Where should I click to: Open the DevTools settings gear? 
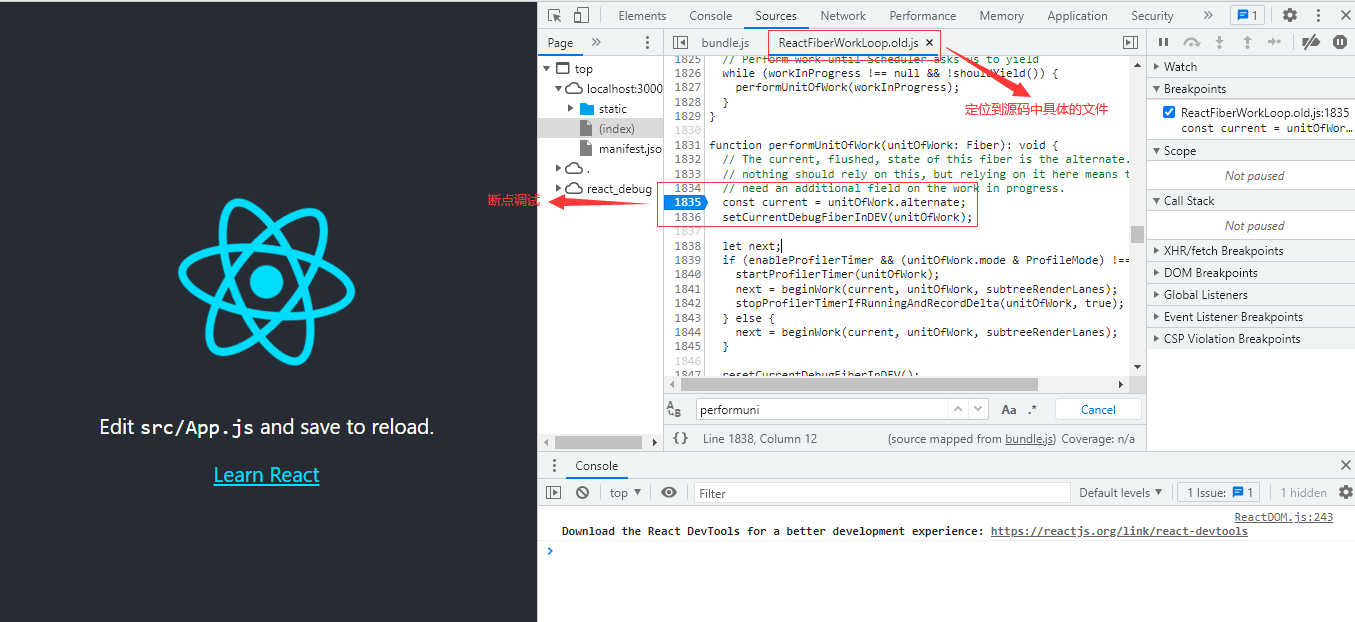tap(1290, 15)
